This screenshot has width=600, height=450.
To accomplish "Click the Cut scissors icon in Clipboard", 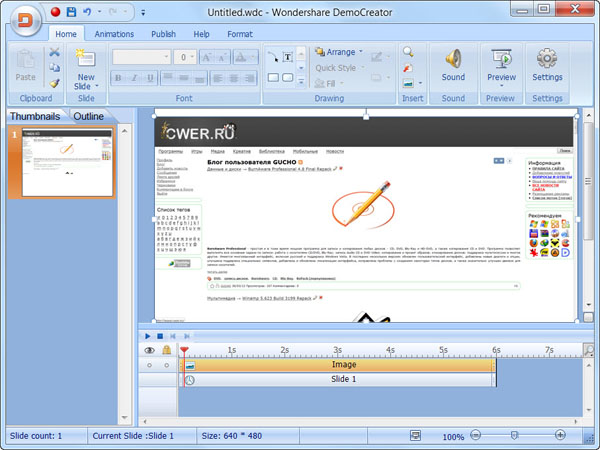I will click(55, 52).
